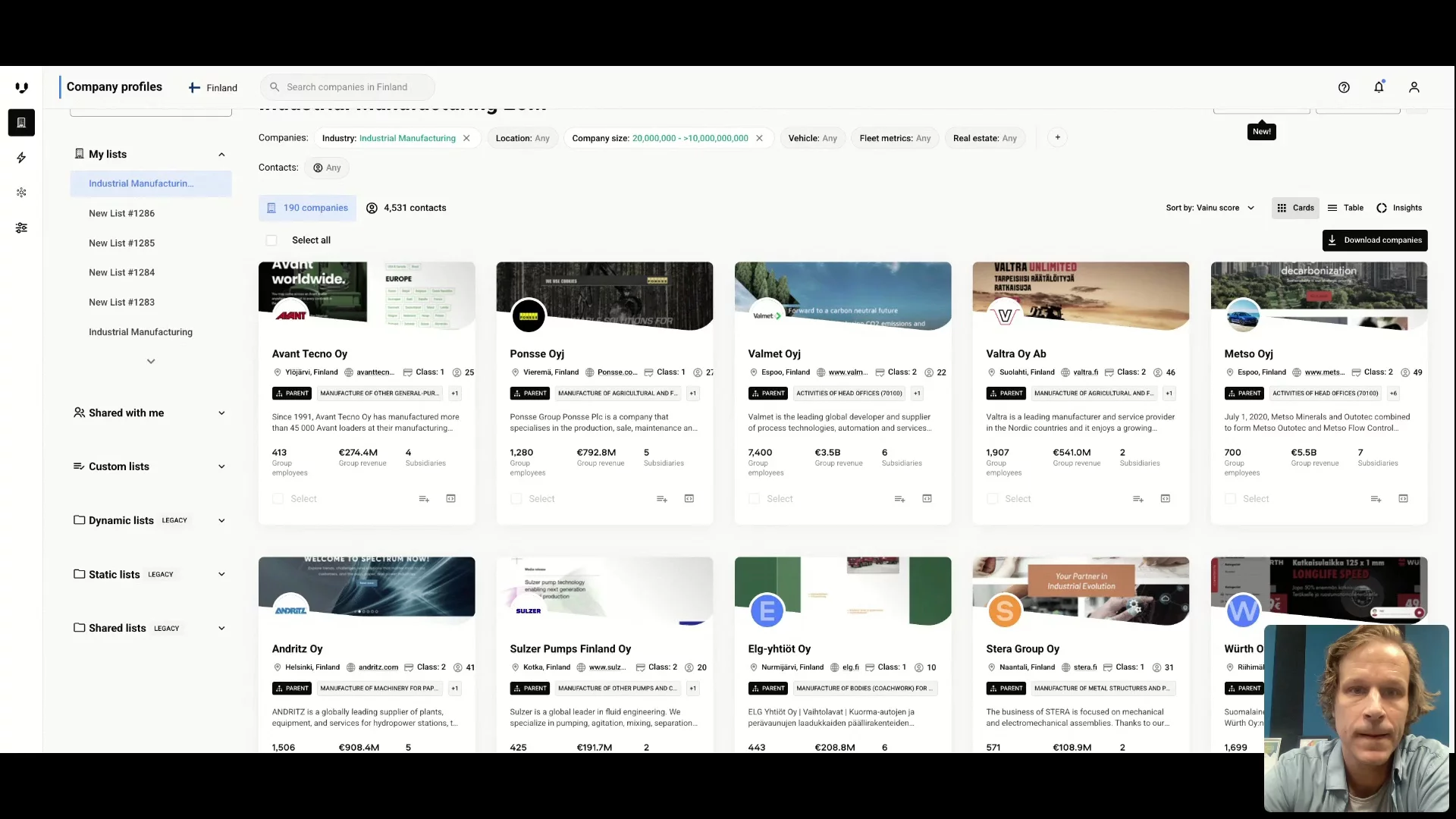1456x819 pixels.
Task: Open the user account icon
Action: pos(1414,87)
